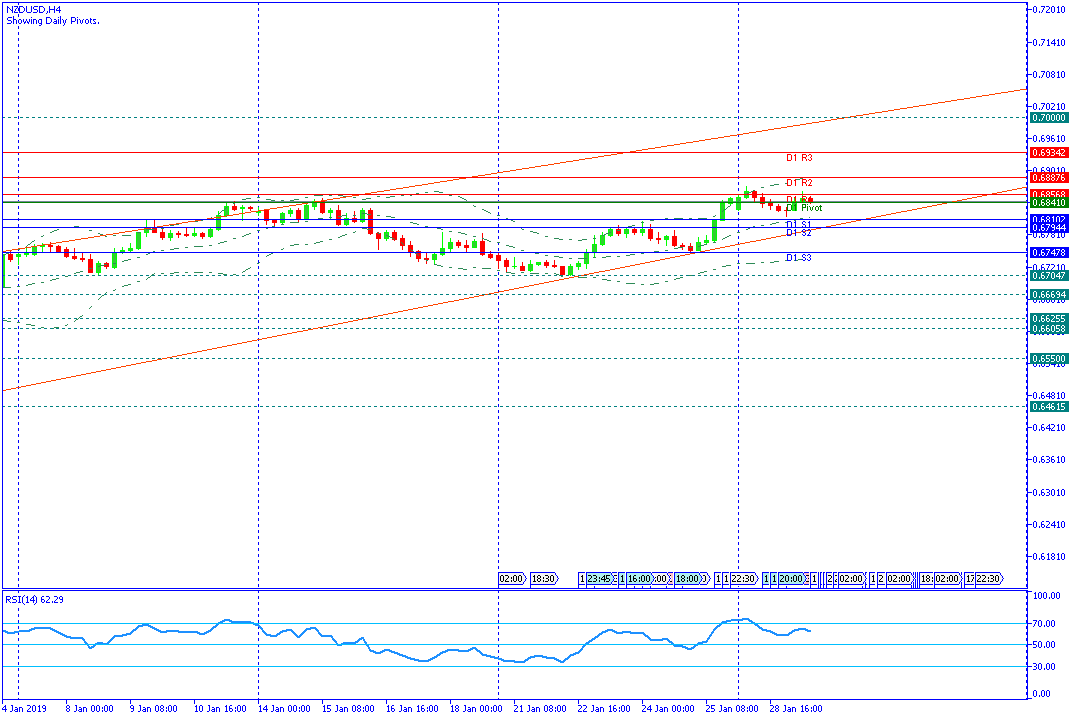
Task: Click the D1 Pivot label
Action: point(804,207)
